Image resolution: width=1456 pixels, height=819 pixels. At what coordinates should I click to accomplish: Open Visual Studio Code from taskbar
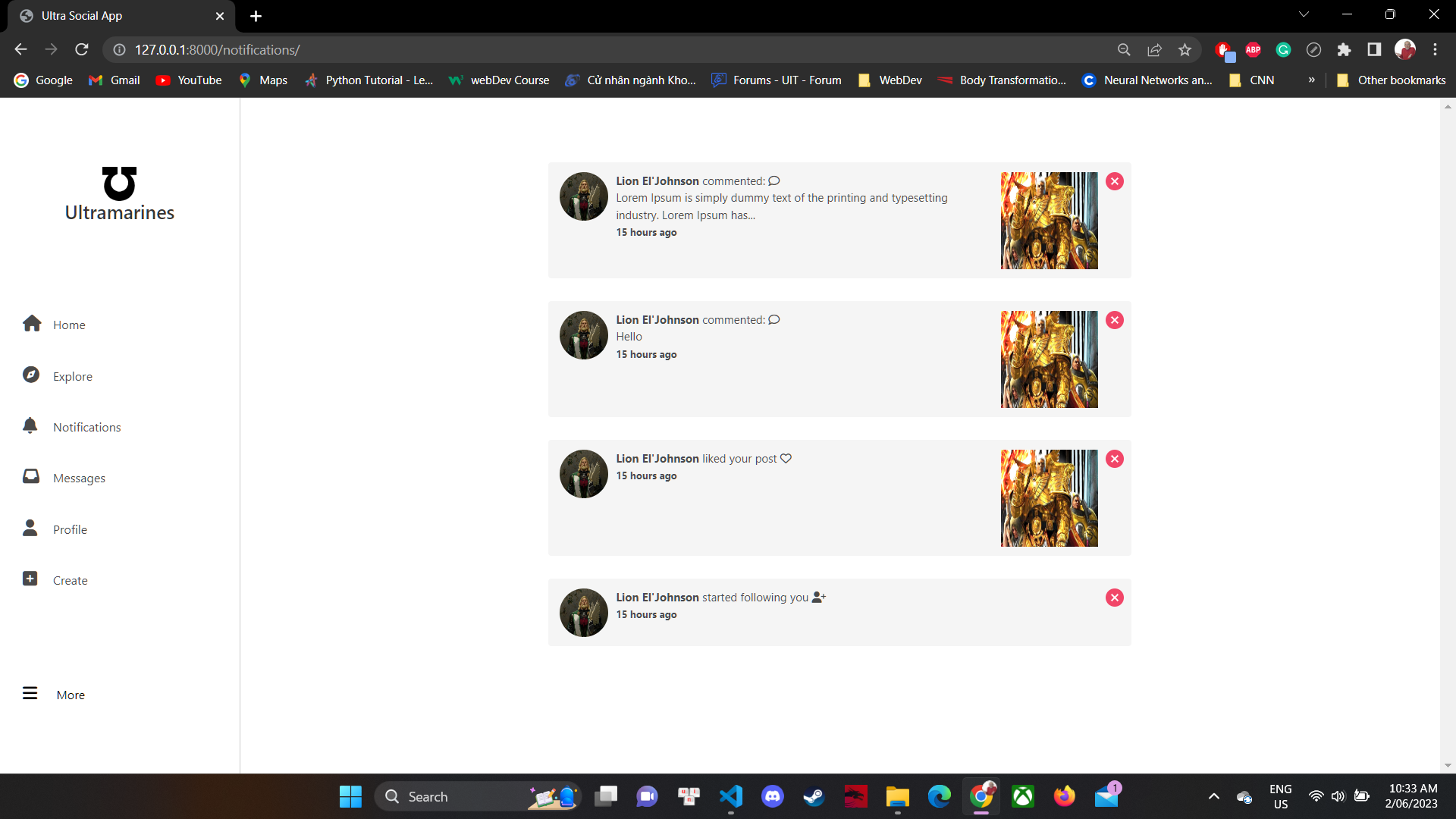point(730,796)
